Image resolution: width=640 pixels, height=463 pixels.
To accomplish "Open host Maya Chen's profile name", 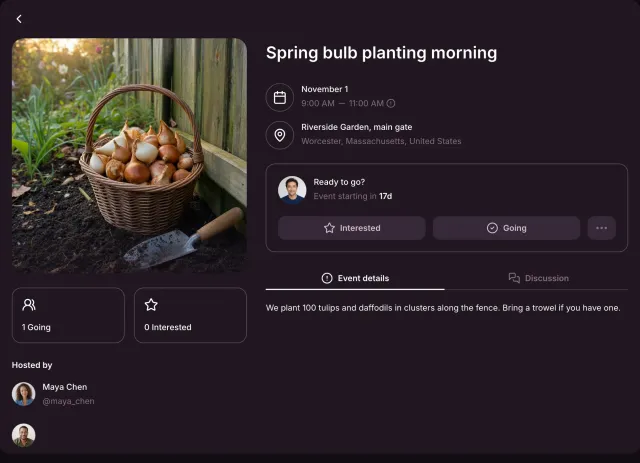I will pyautogui.click(x=64, y=387).
